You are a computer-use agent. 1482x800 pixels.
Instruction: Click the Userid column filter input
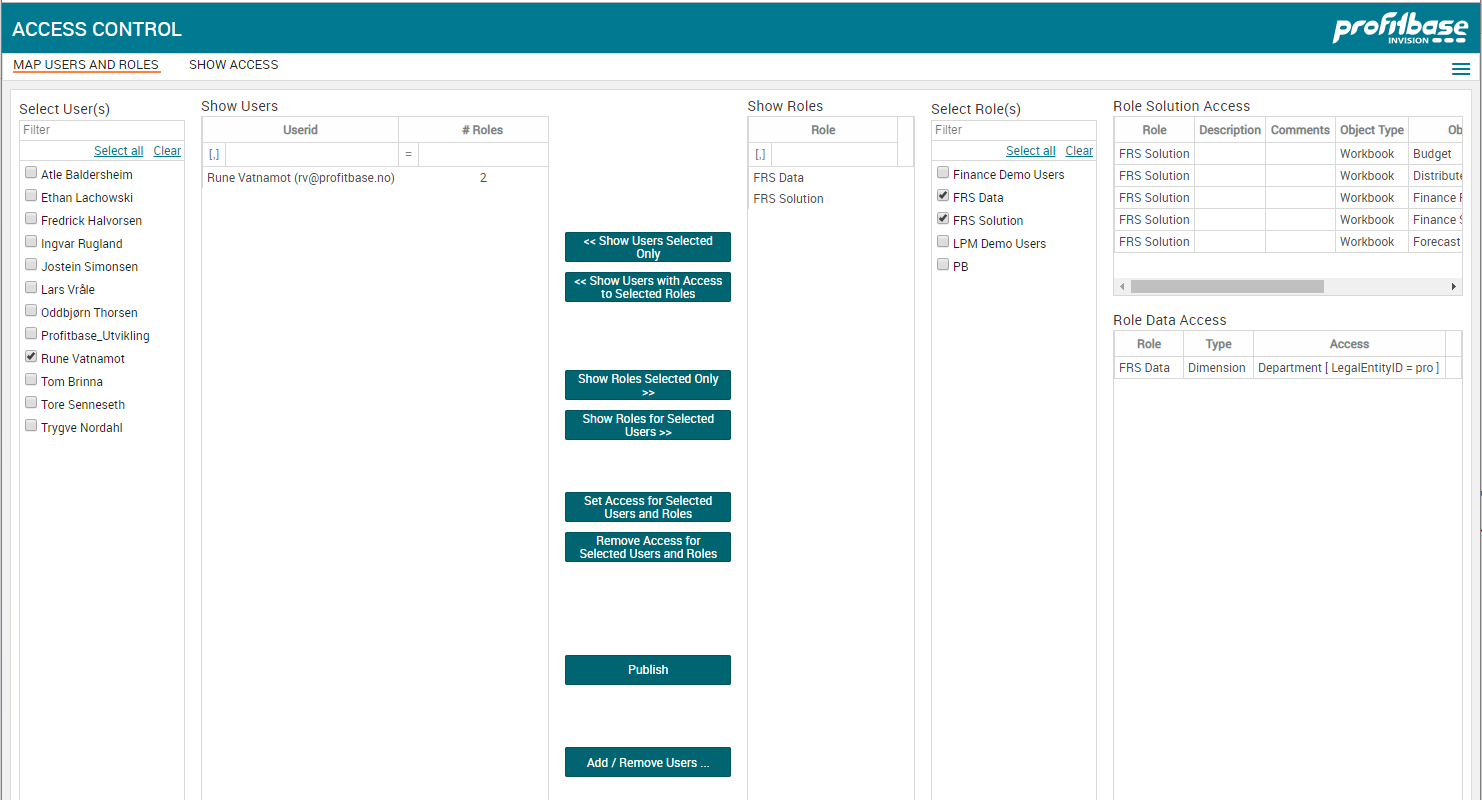(x=312, y=154)
